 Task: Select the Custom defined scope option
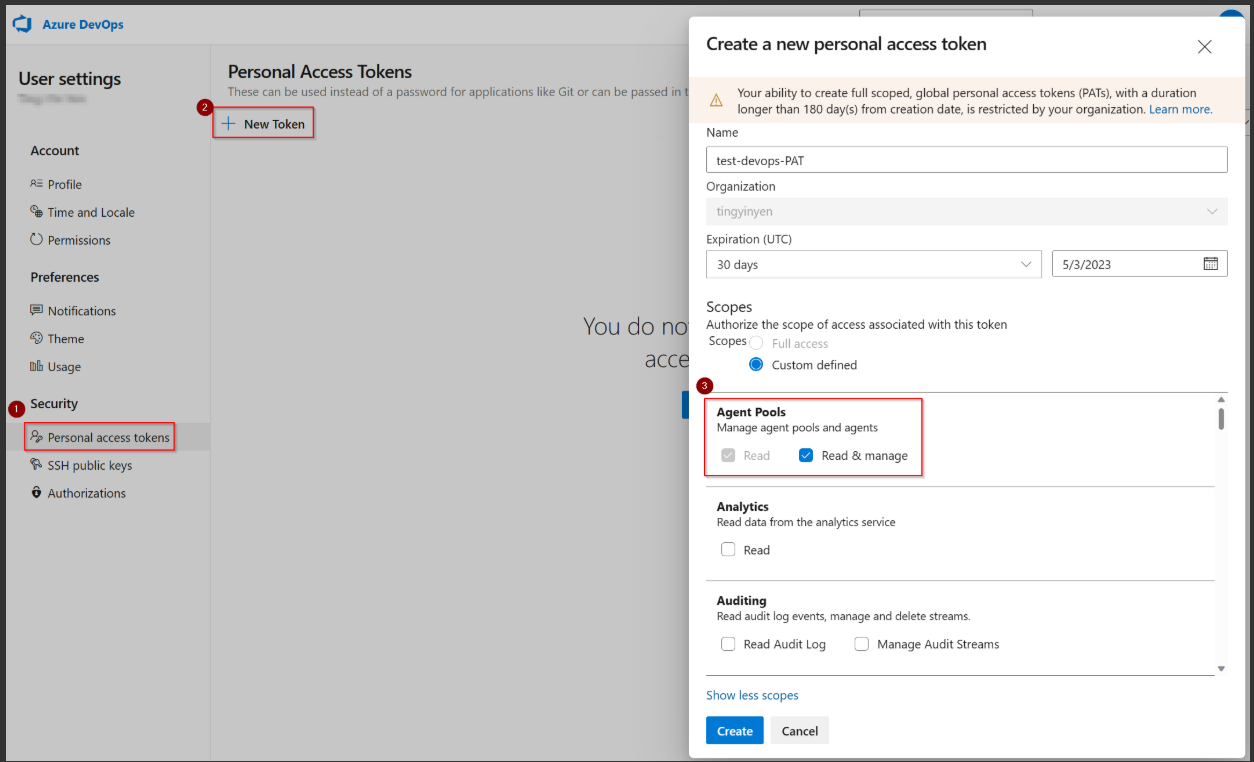[756, 365]
